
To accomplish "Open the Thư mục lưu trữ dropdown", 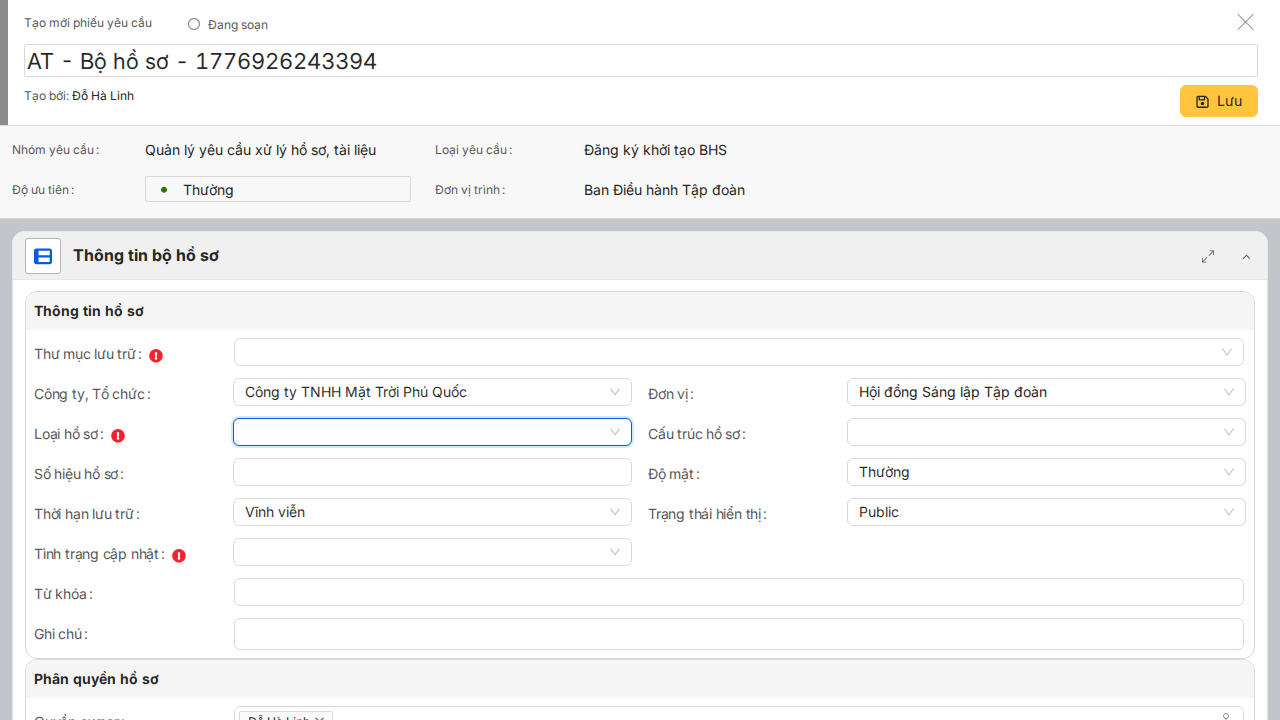I will (738, 352).
